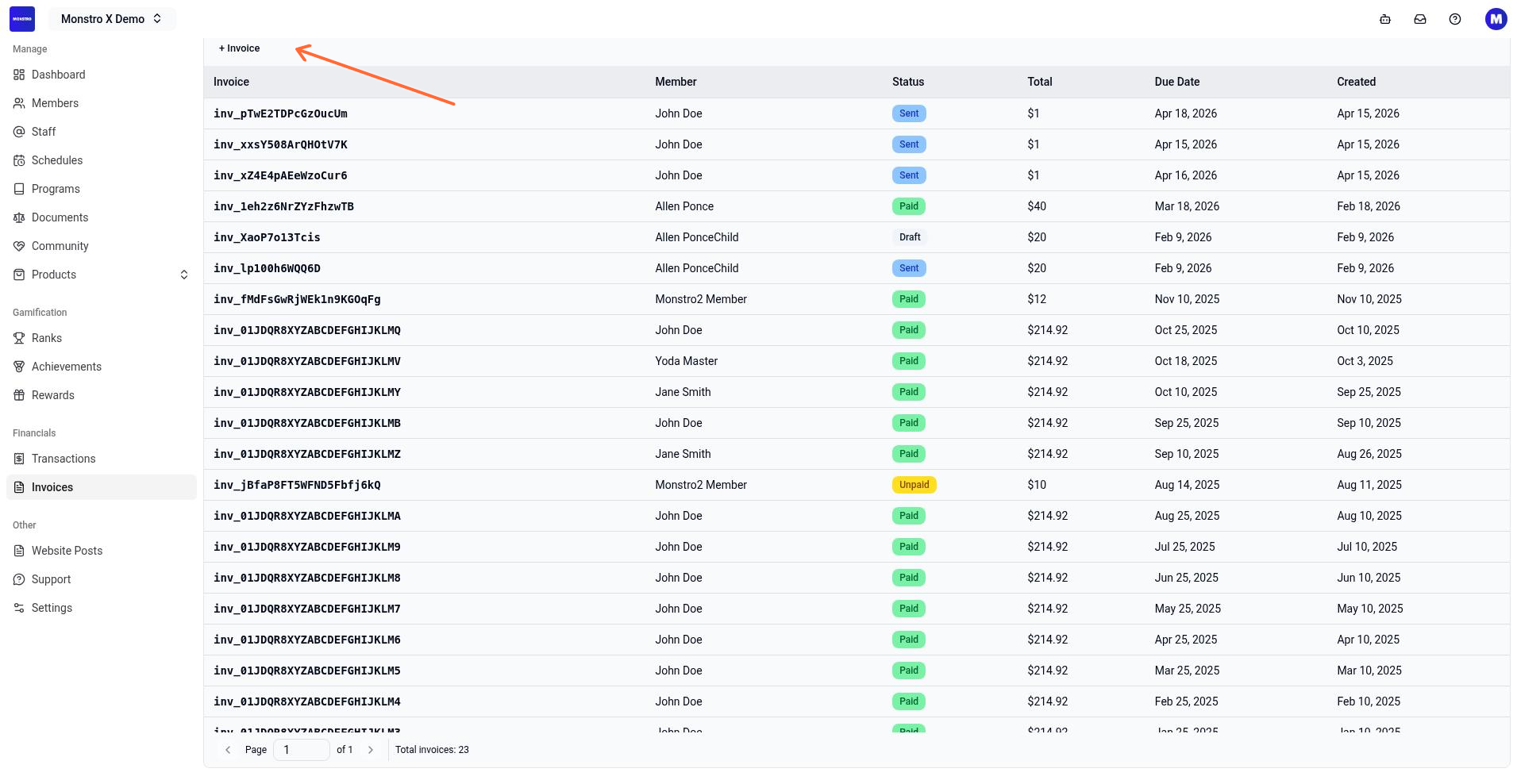This screenshot has width=1517, height=784.
Task: Open Dashboard from the sidebar
Action: [x=102, y=75]
